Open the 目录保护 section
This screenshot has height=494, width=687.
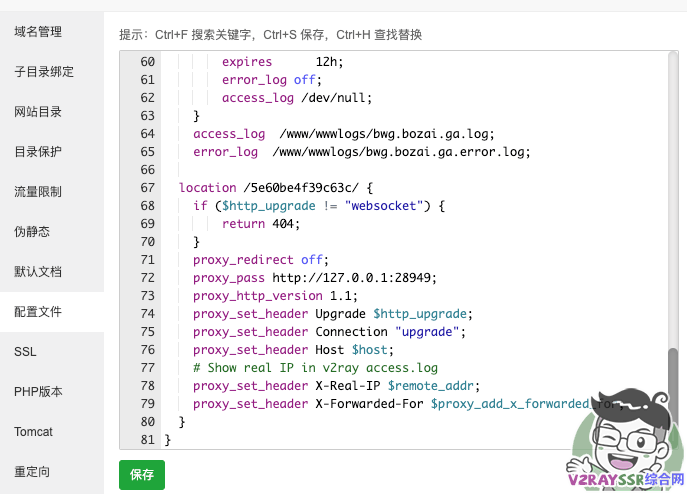38,152
